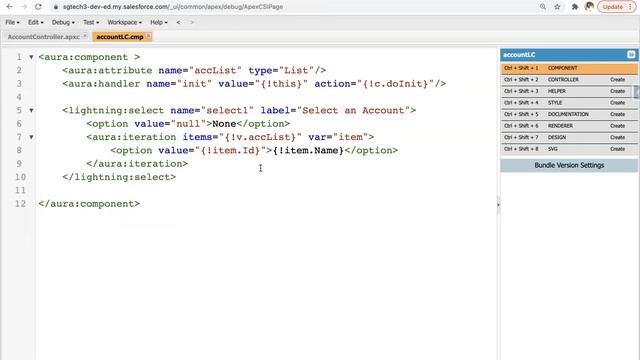Click Create next to DOCUMENTATION

618,114
